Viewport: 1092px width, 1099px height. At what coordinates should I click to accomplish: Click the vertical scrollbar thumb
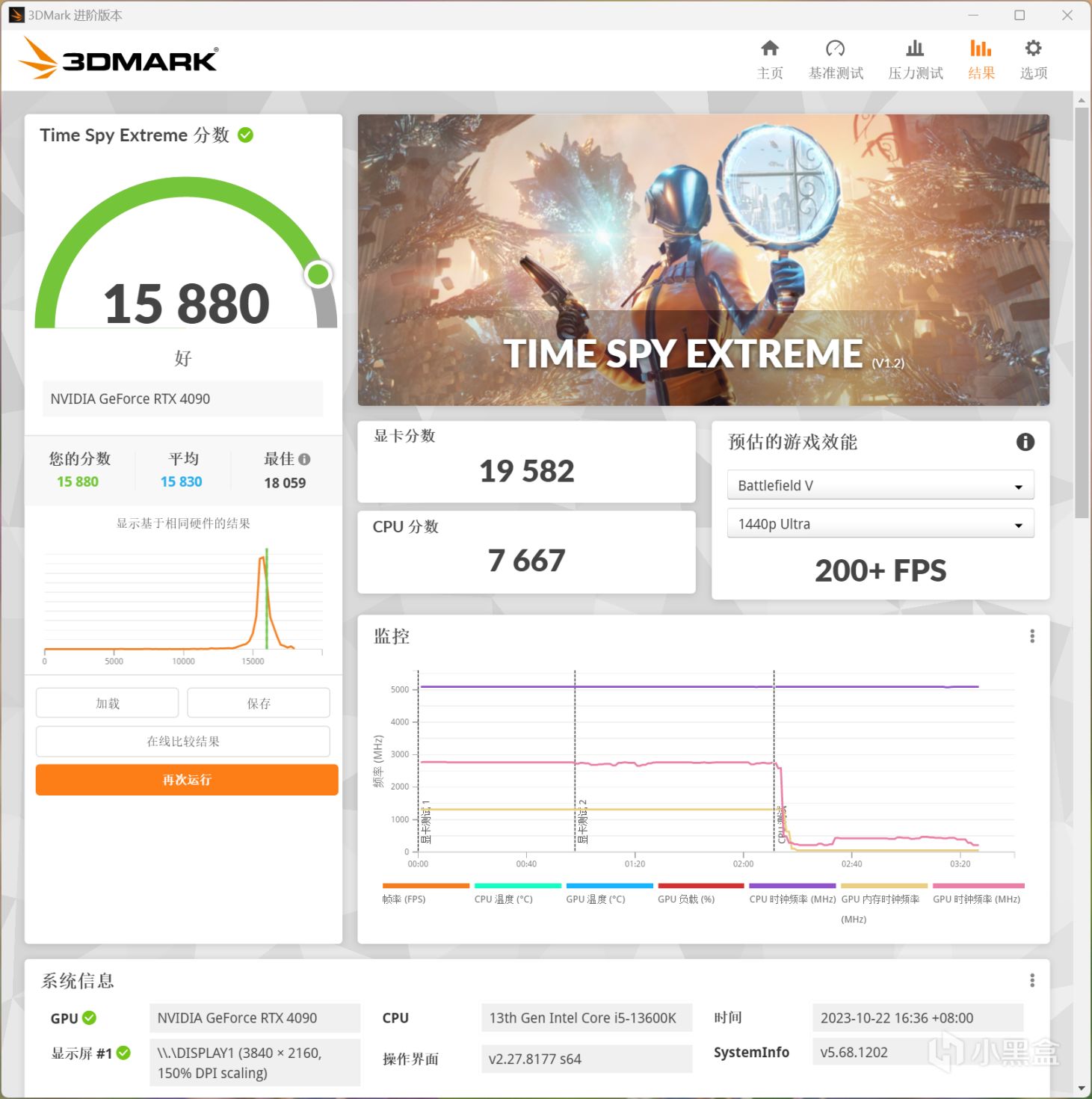pos(1082,313)
